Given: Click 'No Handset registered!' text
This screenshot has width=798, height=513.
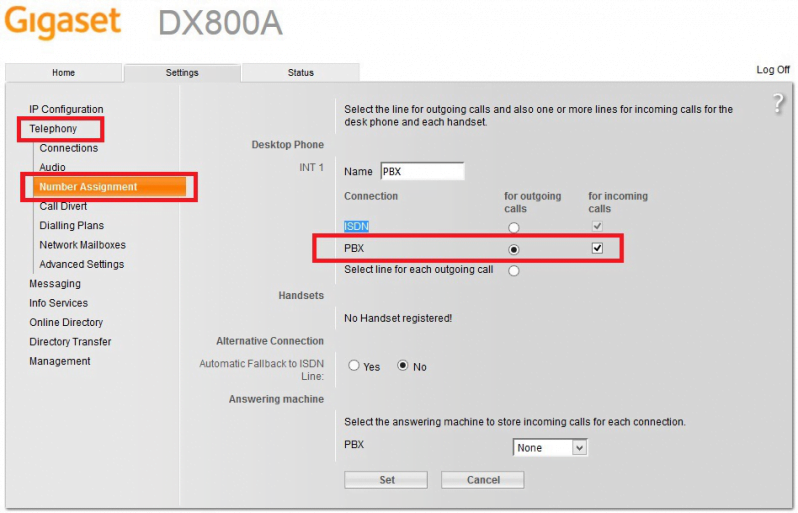Looking at the screenshot, I should tap(398, 318).
